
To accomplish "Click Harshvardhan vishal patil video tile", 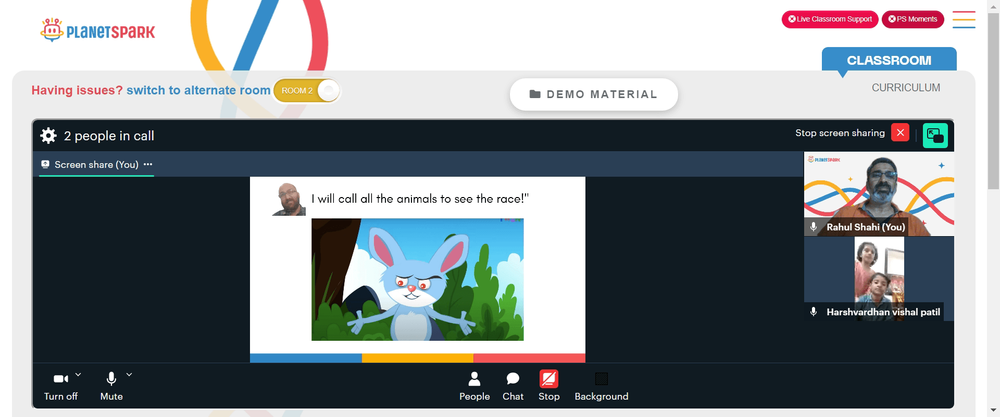I will click(x=879, y=279).
